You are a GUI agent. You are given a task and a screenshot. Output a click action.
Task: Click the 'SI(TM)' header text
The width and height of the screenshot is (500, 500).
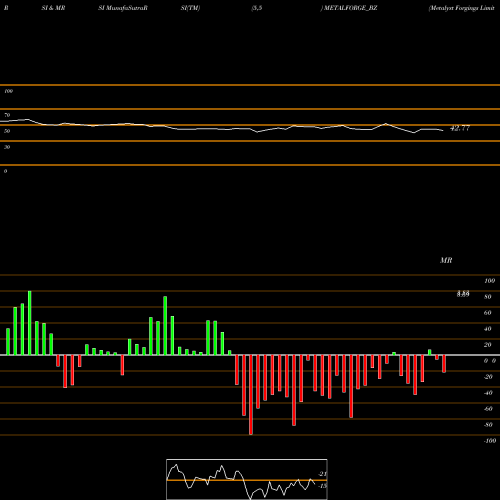(x=190, y=8)
